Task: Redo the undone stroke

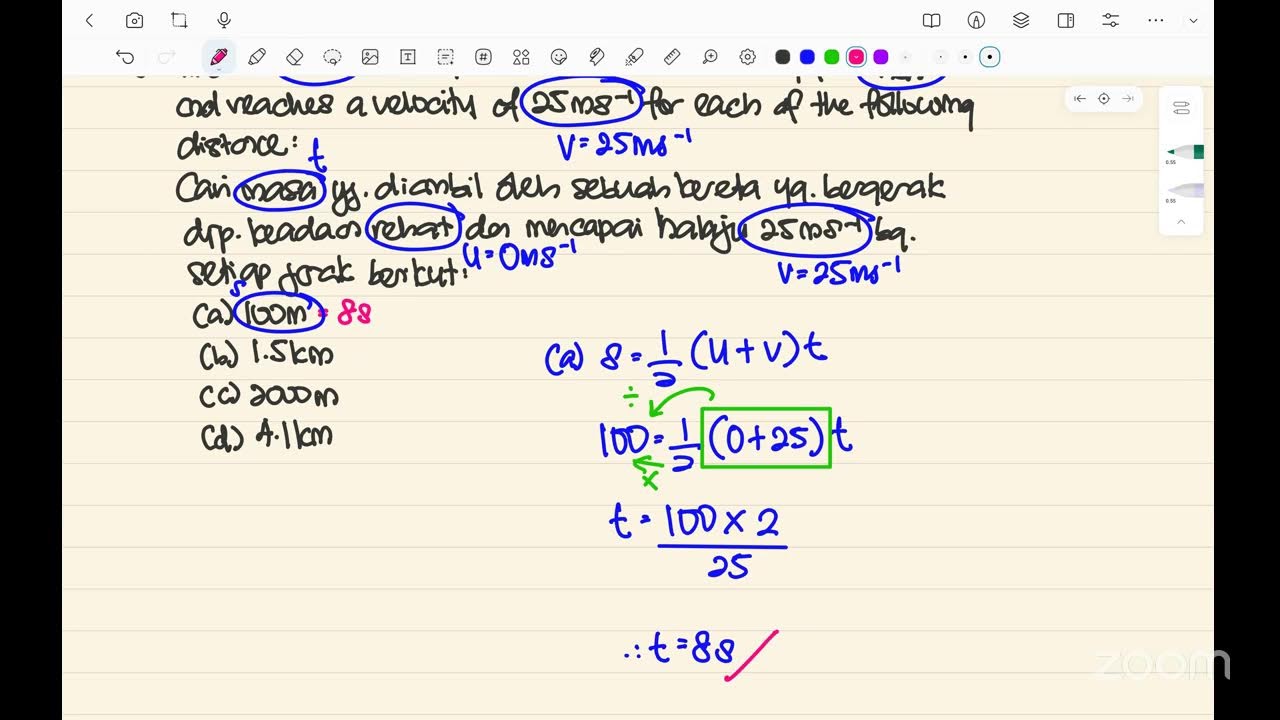Action: pyautogui.click(x=167, y=57)
